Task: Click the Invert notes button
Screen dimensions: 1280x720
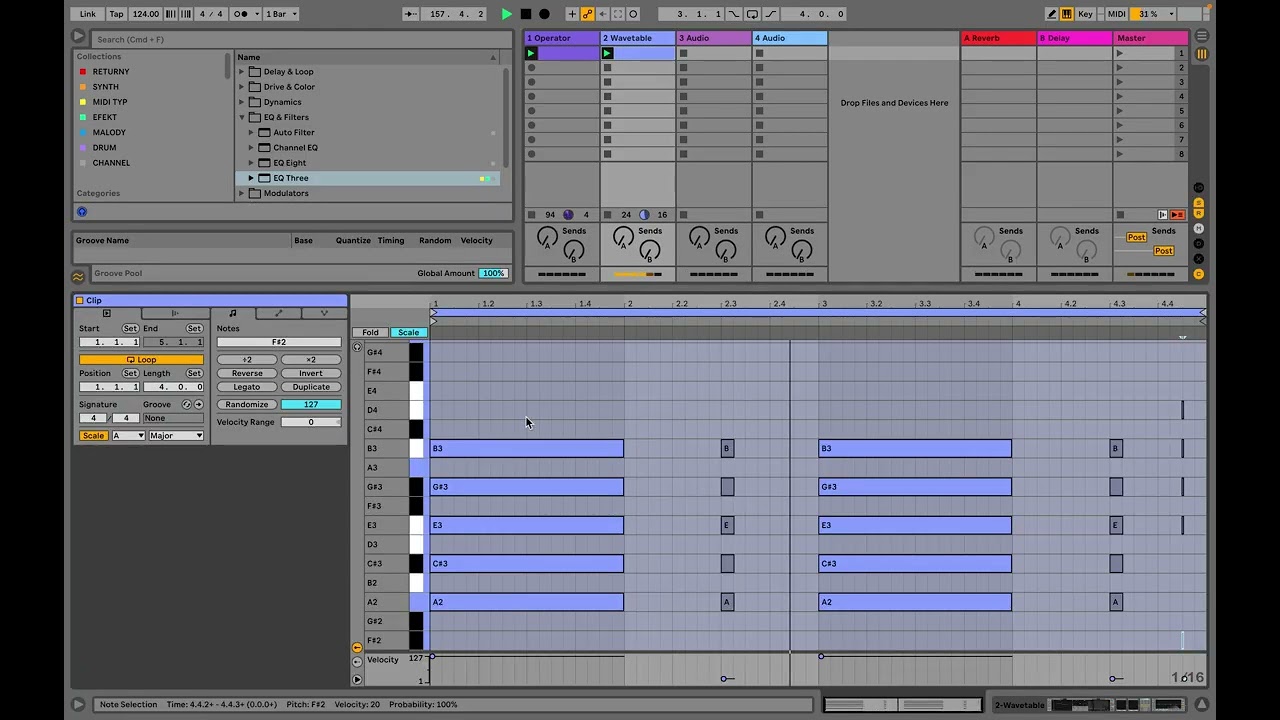Action: click(x=311, y=373)
